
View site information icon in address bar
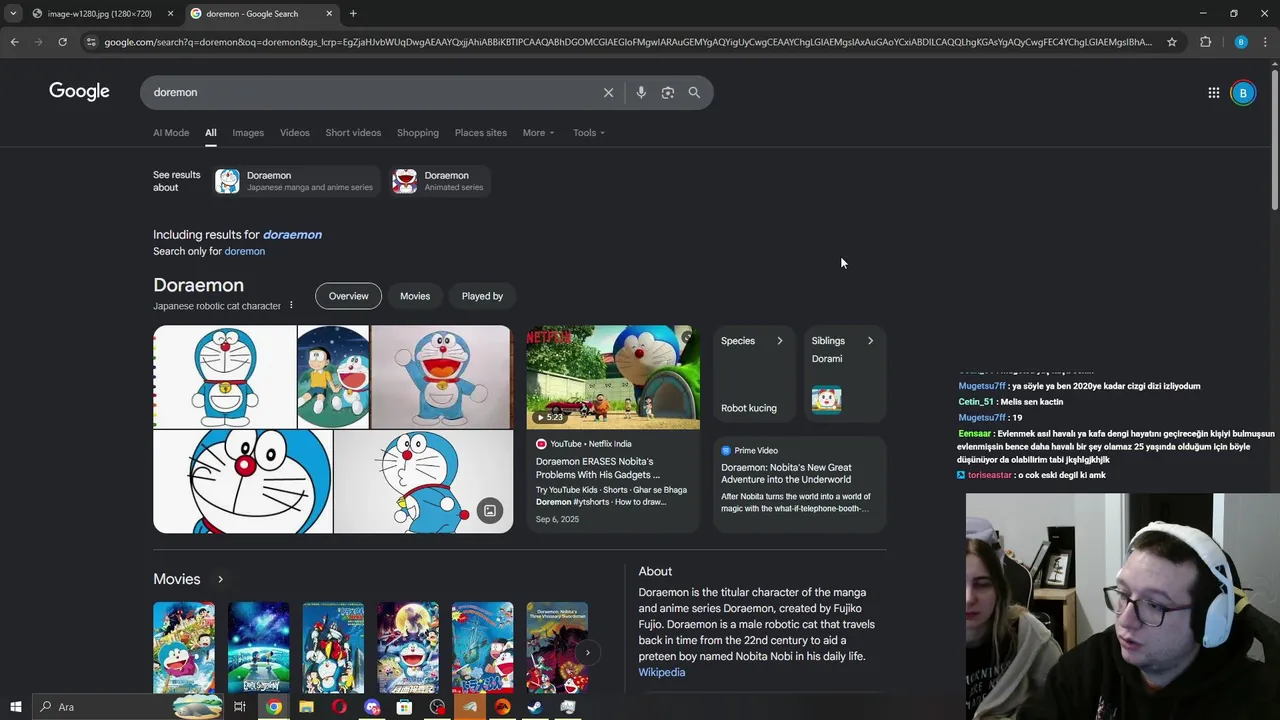[91, 42]
